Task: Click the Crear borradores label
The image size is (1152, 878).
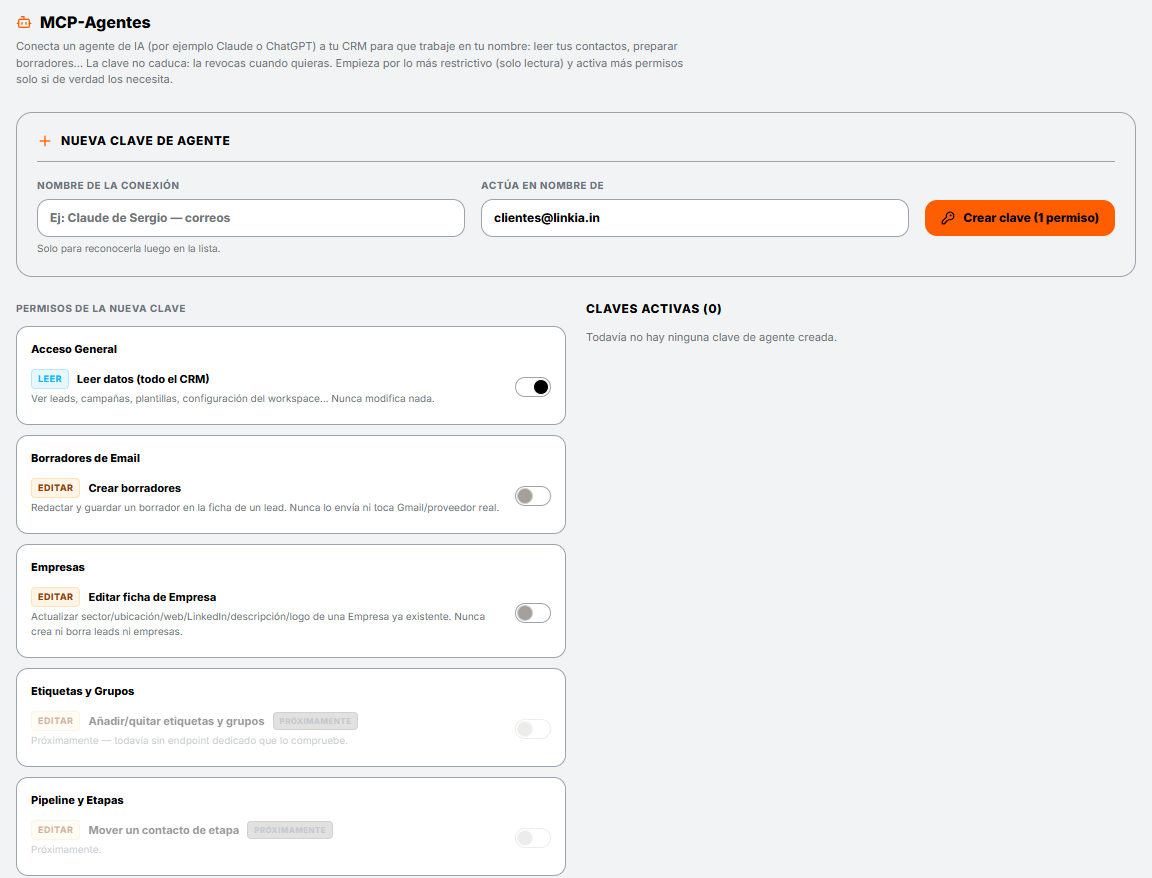Action: click(134, 488)
